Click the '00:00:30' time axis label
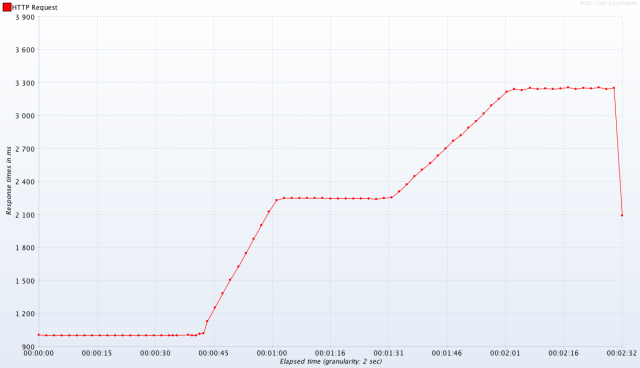 point(155,353)
